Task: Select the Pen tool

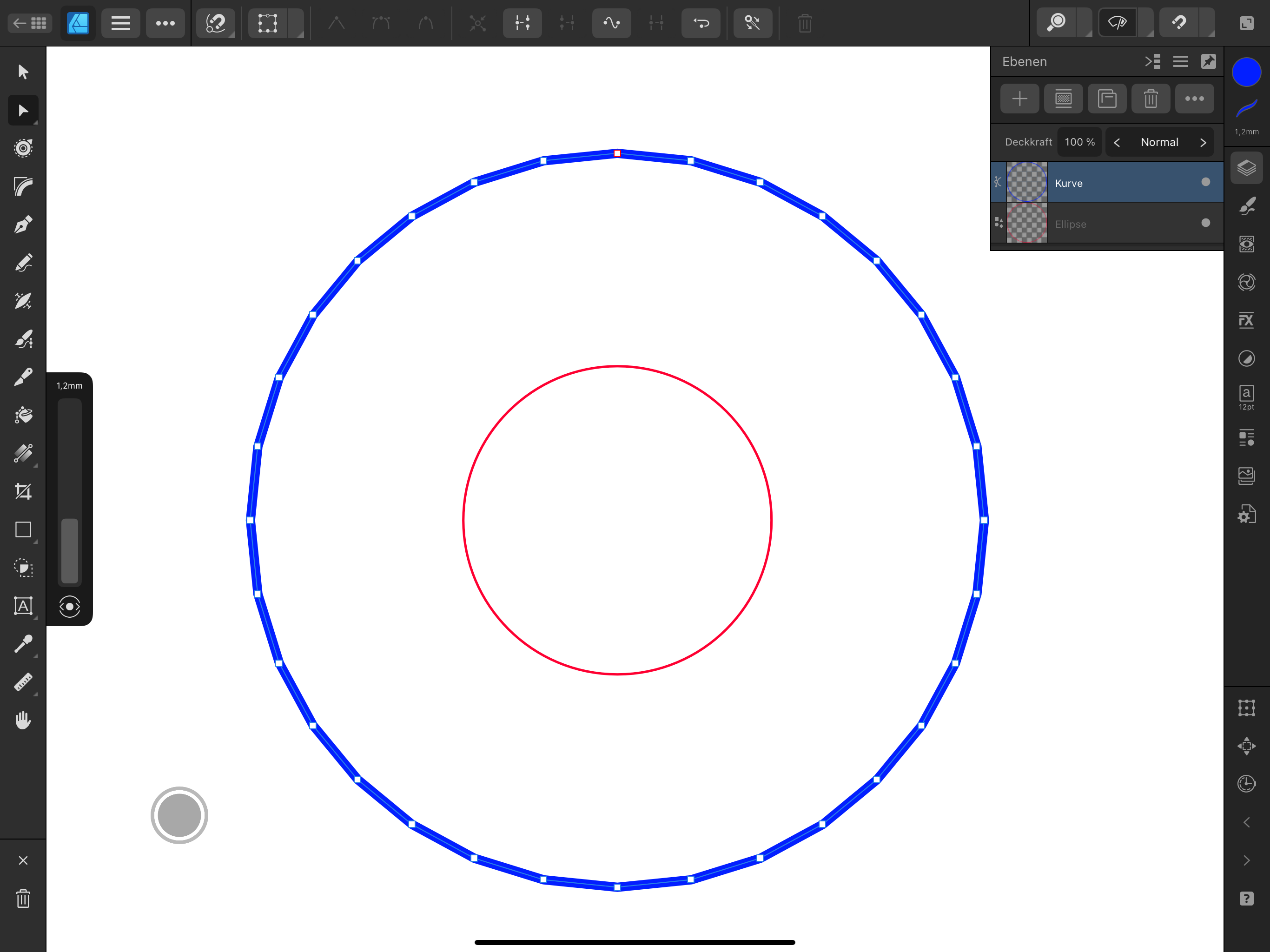Action: coord(23,225)
